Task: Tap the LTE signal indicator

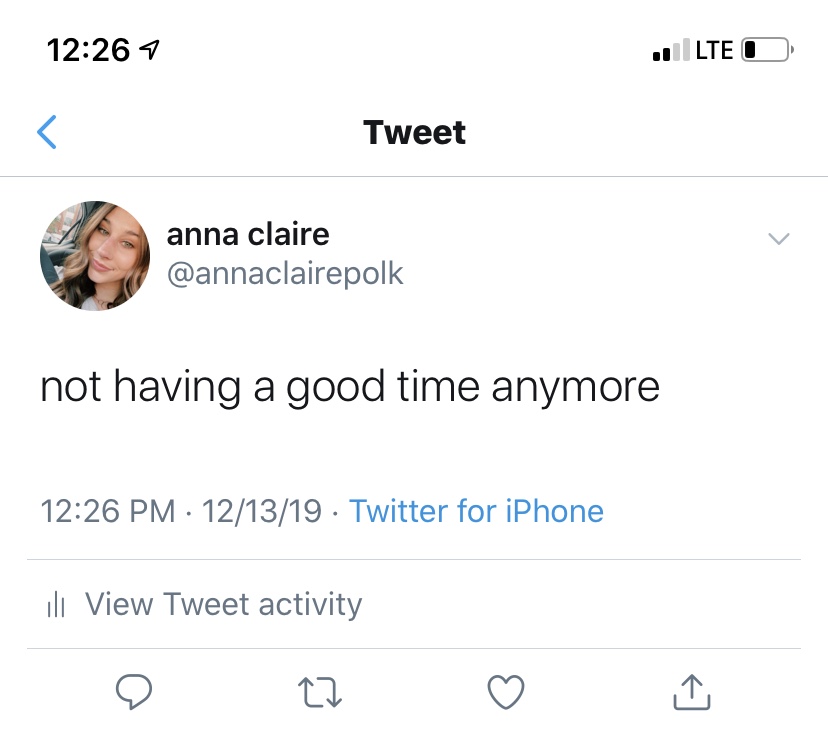Action: tap(714, 50)
